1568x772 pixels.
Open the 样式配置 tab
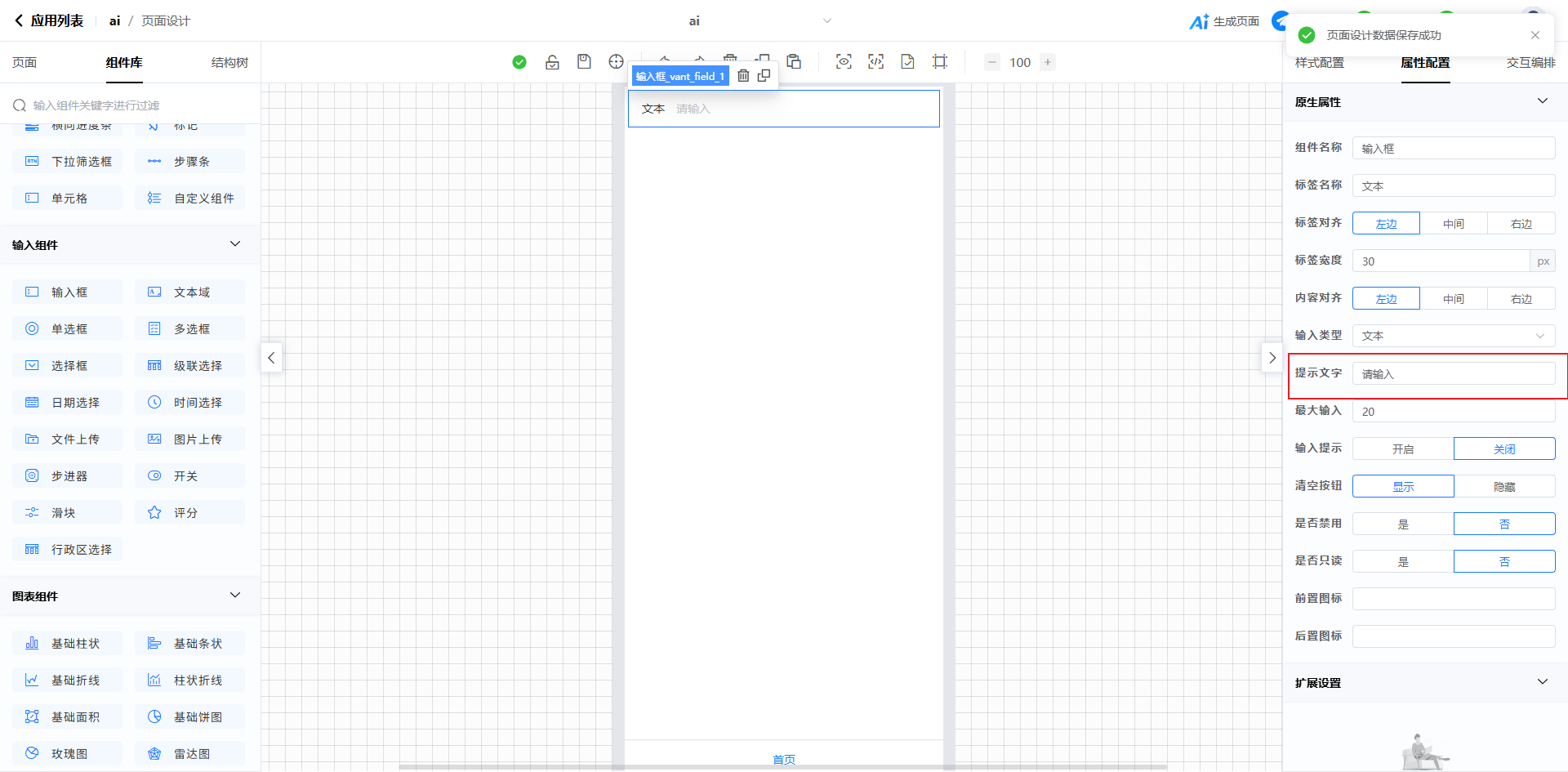(x=1319, y=63)
